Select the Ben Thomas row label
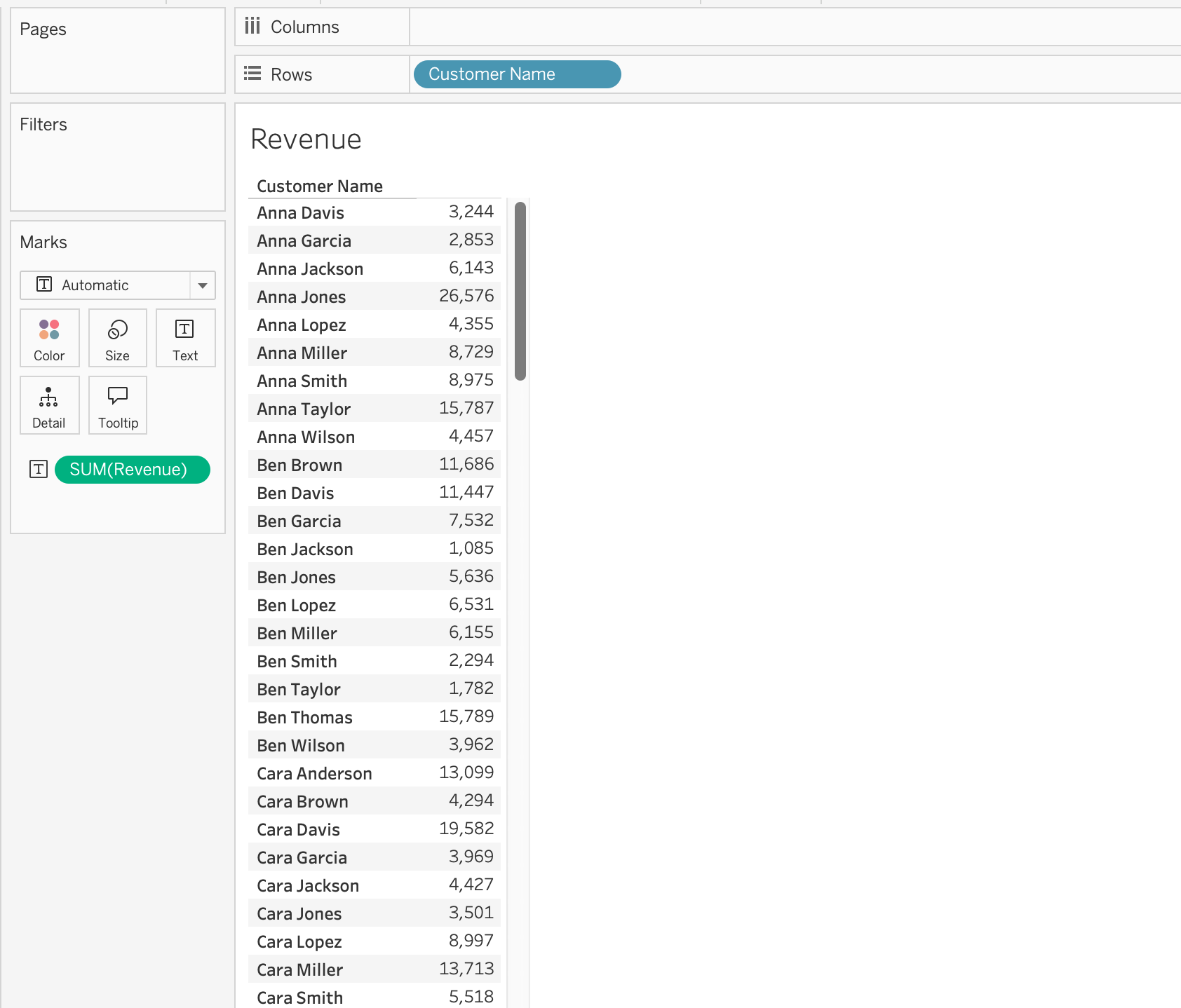The height and width of the screenshot is (1008, 1181). (x=304, y=718)
